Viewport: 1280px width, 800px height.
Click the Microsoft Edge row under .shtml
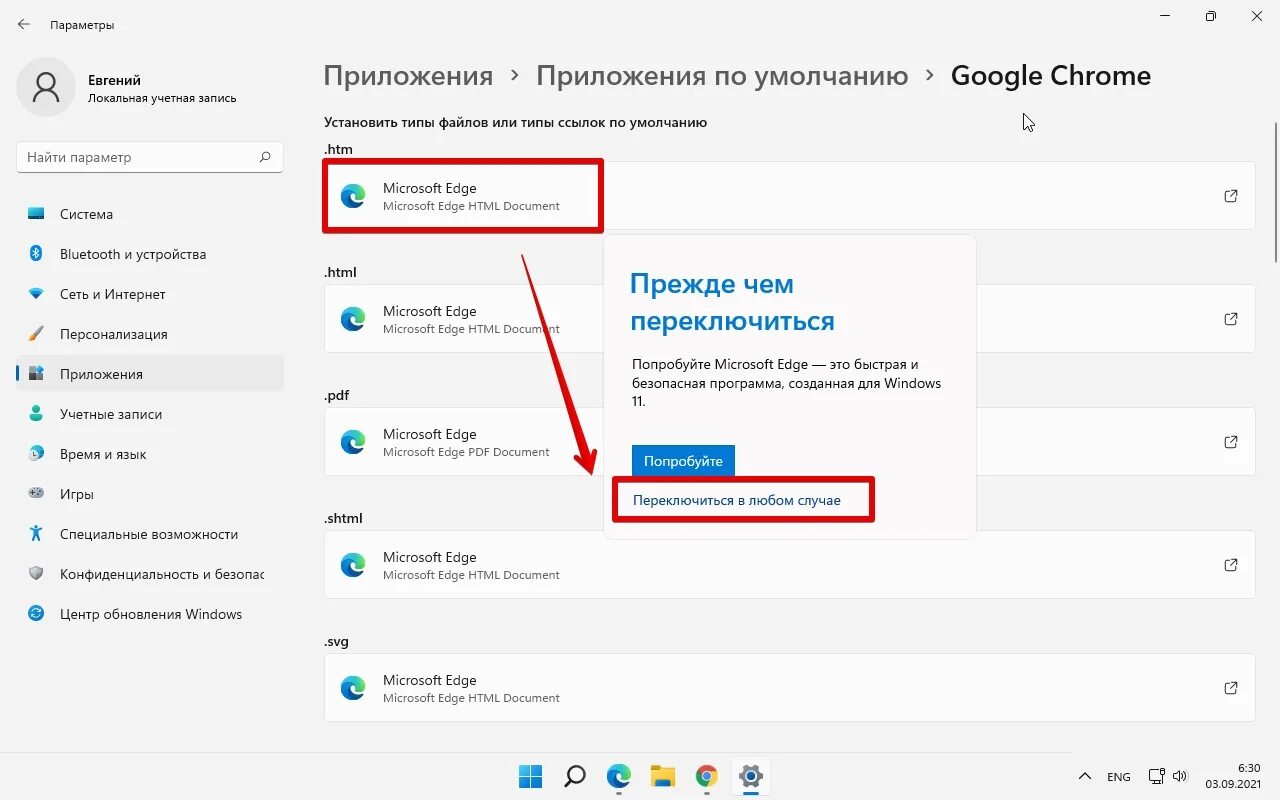coord(789,565)
